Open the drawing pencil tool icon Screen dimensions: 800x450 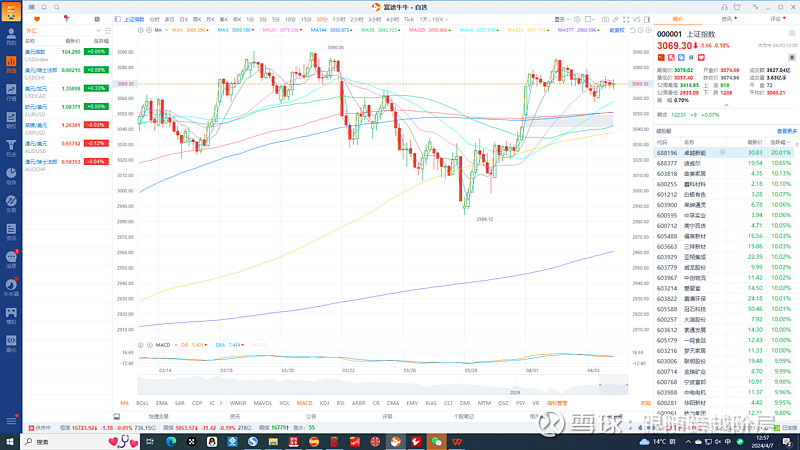pyautogui.click(x=615, y=19)
